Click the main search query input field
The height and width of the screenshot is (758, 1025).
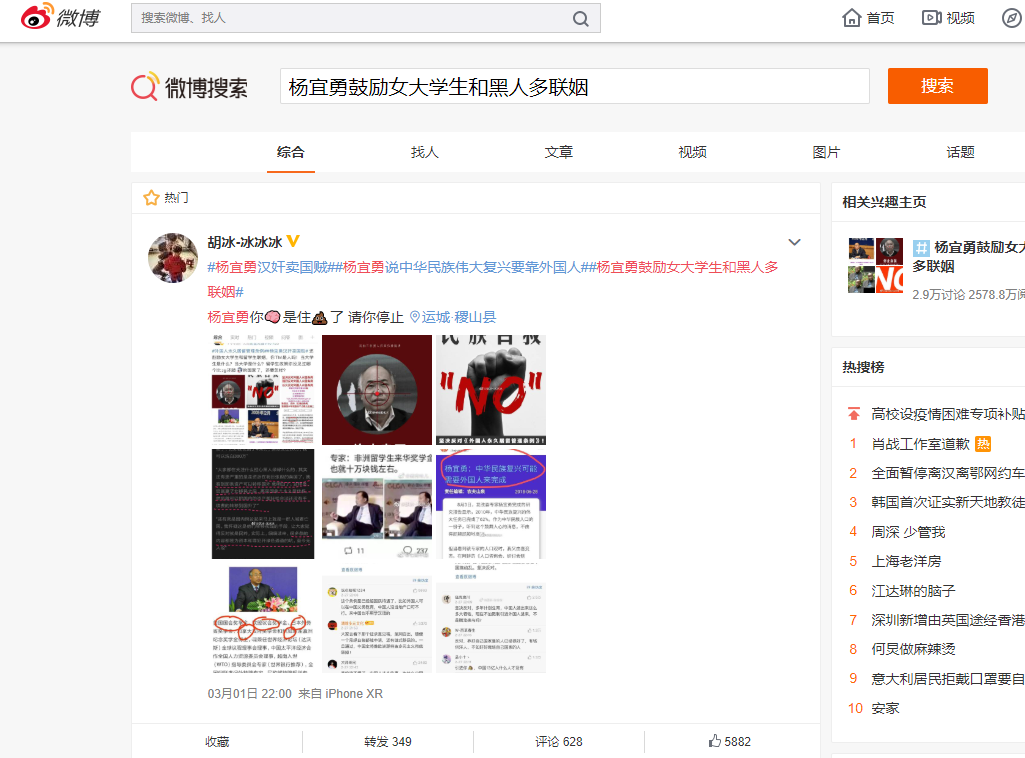click(x=574, y=87)
